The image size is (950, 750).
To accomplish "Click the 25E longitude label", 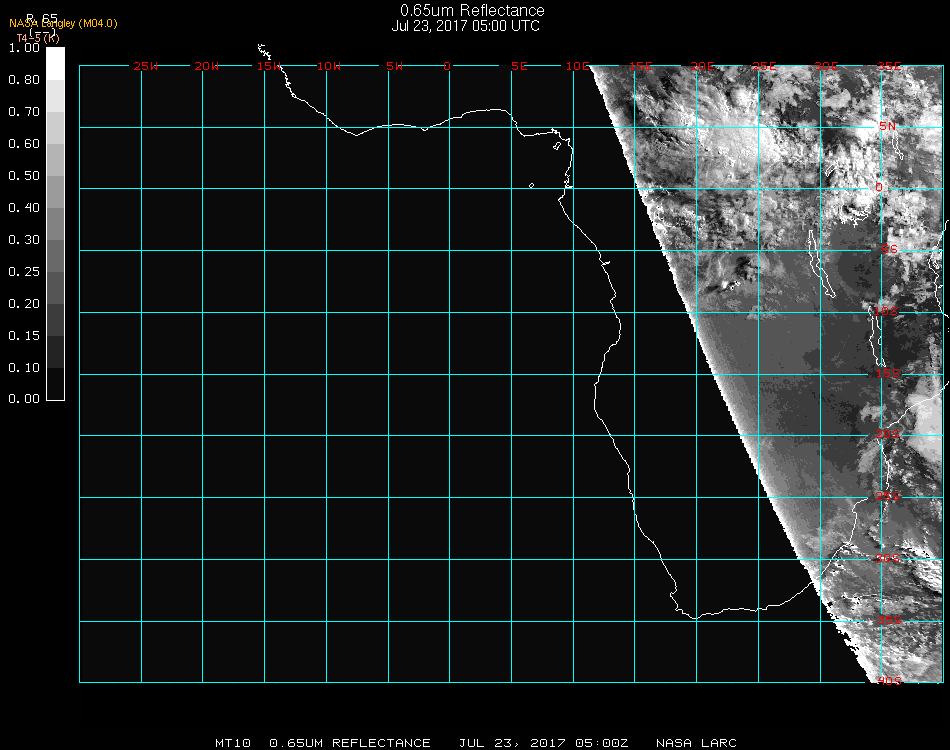I will tap(765, 66).
